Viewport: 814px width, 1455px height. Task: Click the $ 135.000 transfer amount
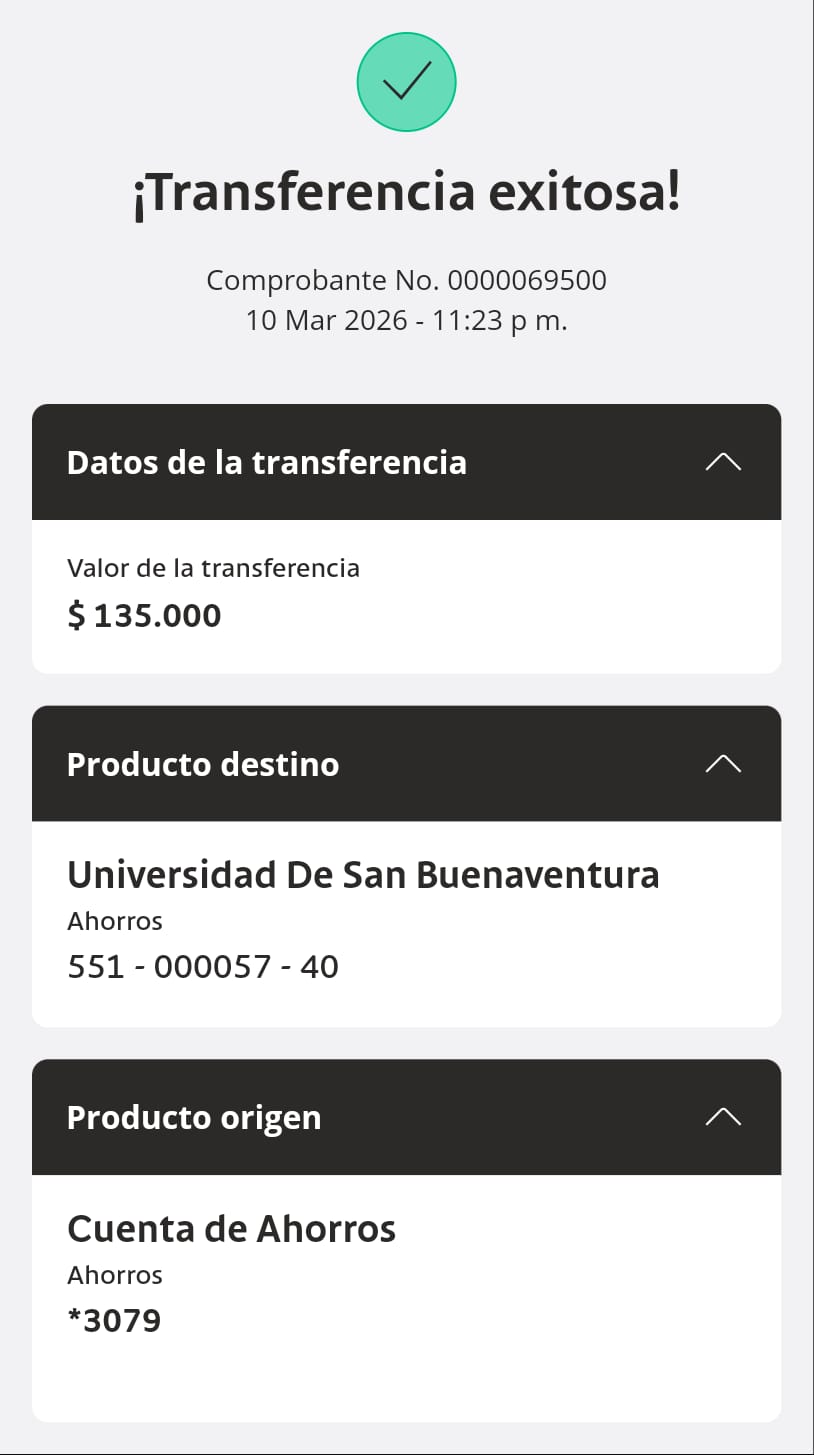[x=144, y=615]
